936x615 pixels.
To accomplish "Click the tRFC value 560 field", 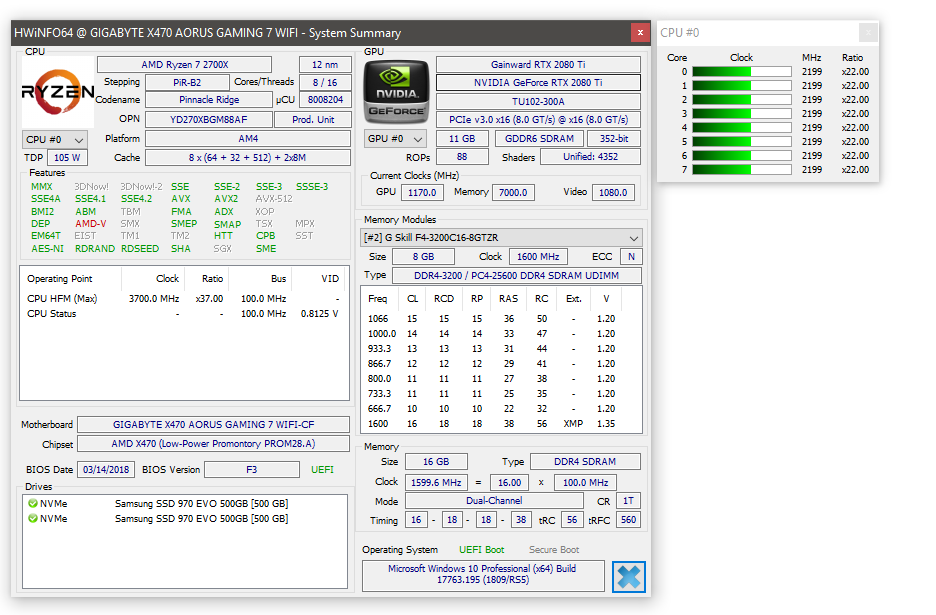I will [x=628, y=519].
